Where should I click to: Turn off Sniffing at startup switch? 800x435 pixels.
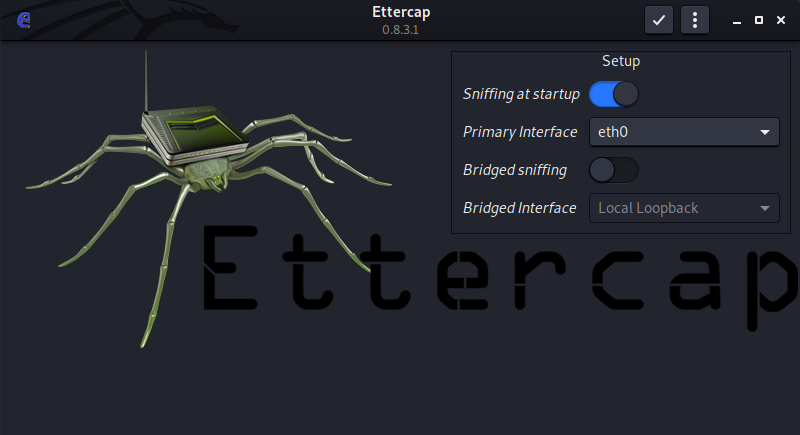(613, 94)
